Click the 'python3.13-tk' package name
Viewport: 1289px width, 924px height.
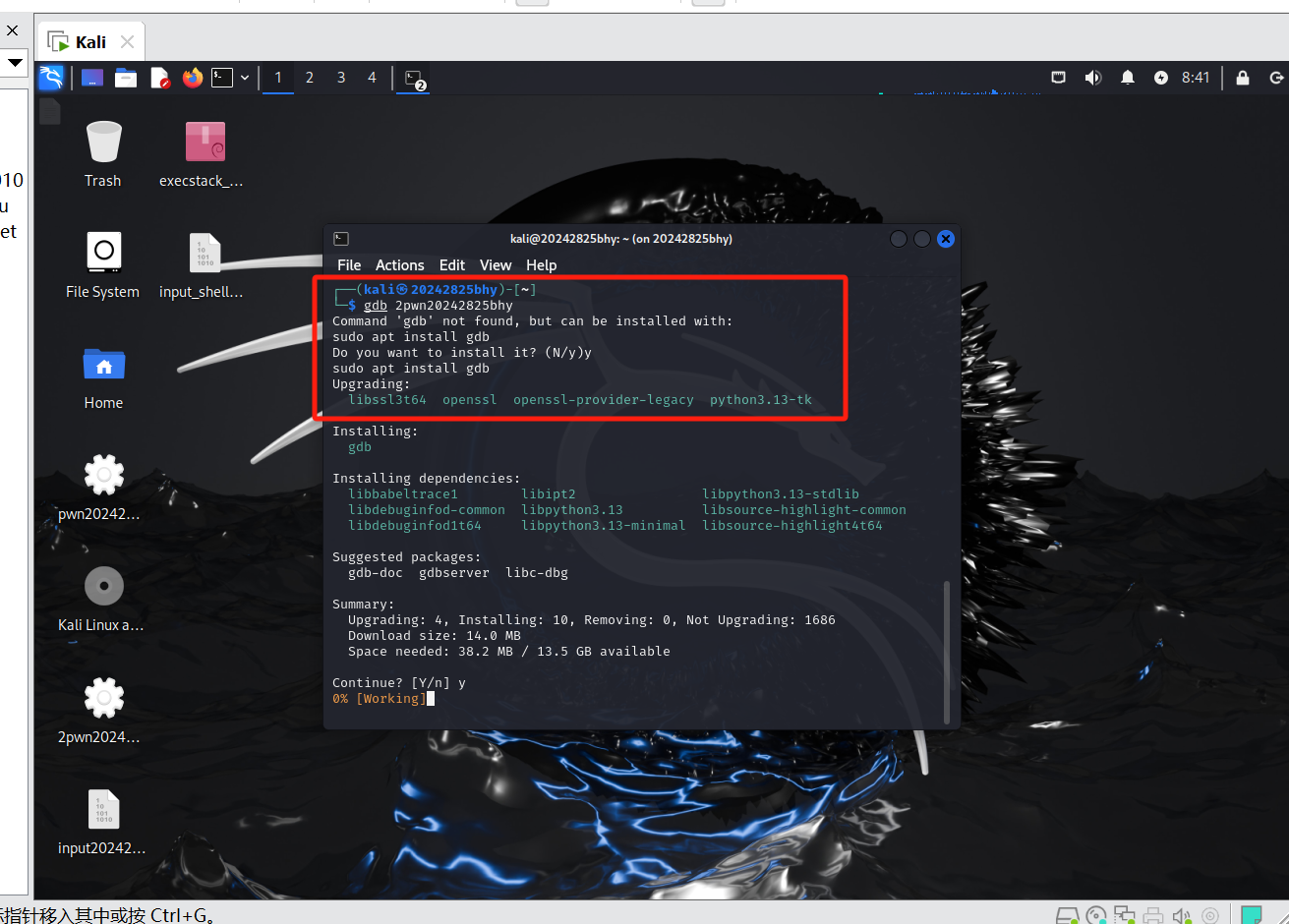761,400
